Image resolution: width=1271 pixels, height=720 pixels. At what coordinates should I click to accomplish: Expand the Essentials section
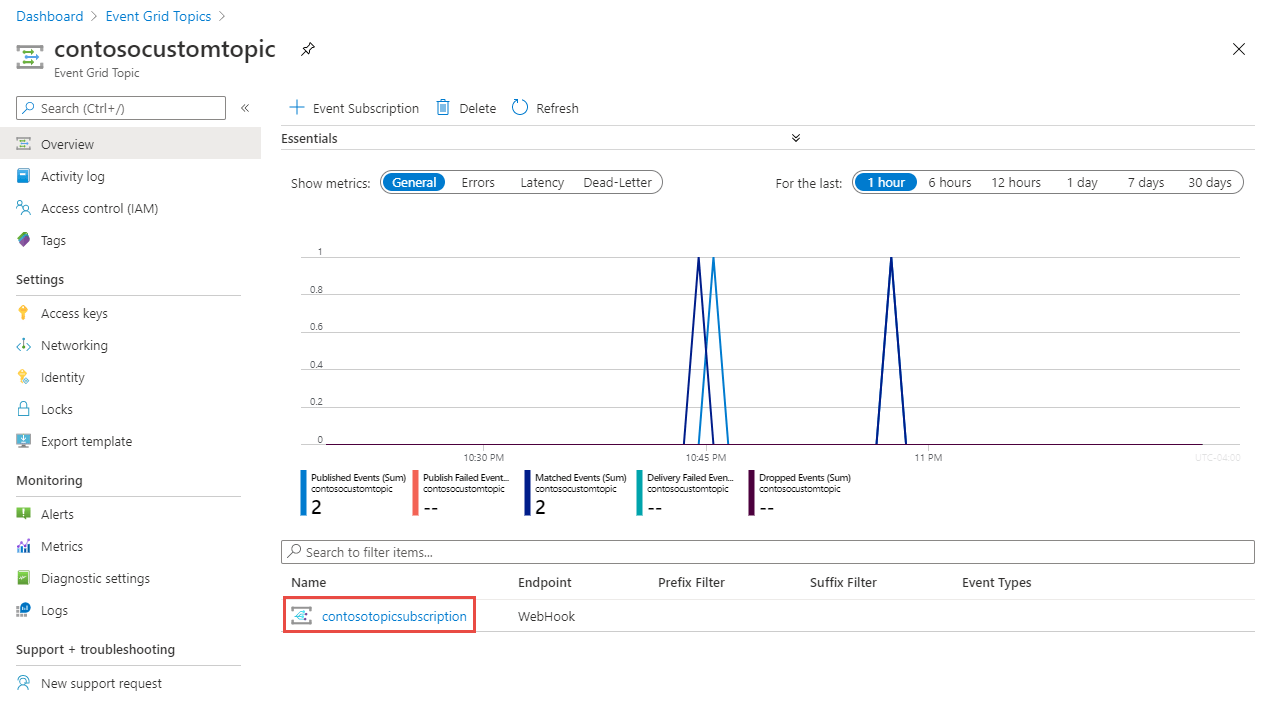coord(795,138)
